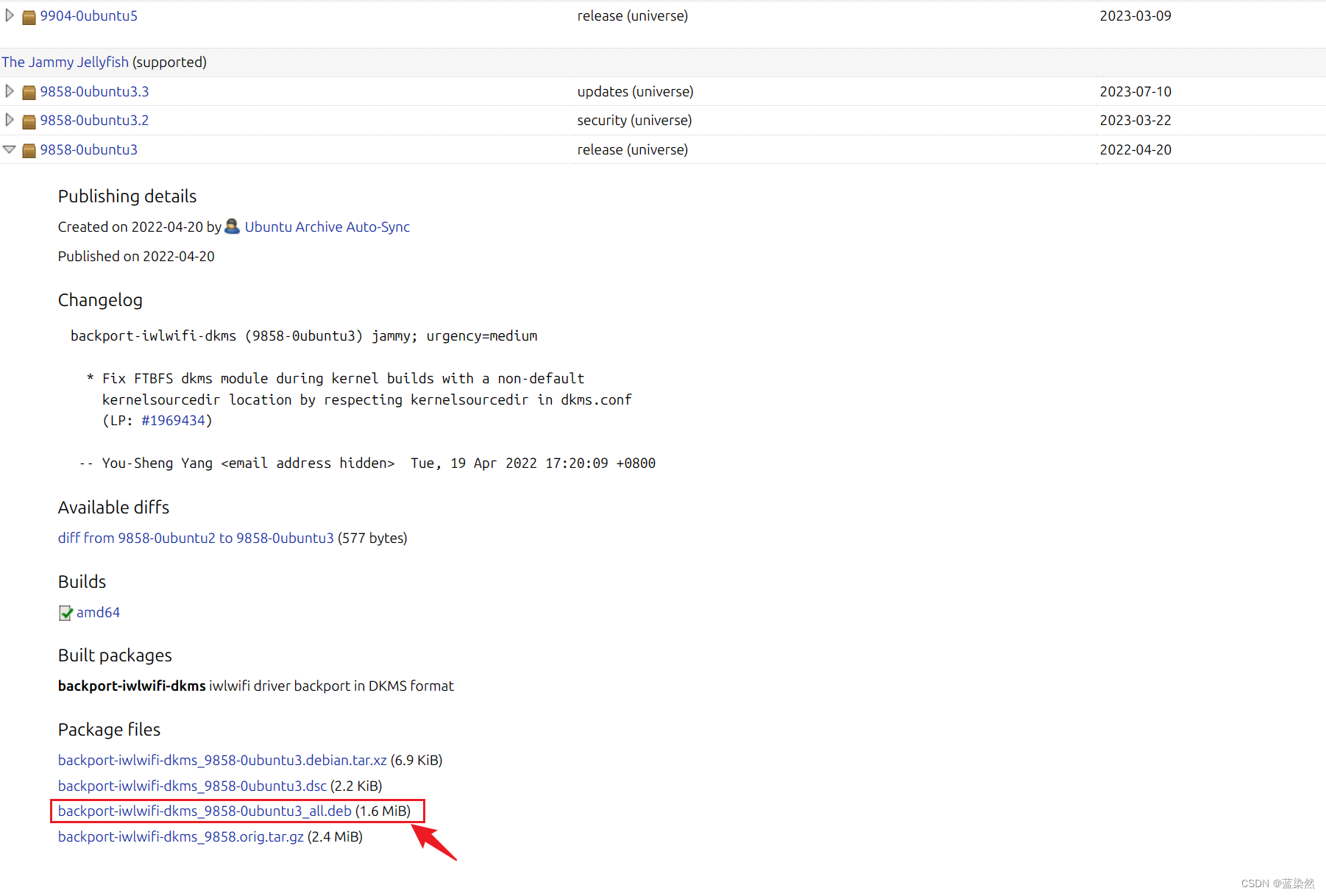Screen dimensions: 1326x896
Task: Open the 9858-0ubuntu3.3 version link
Action: pos(94,91)
